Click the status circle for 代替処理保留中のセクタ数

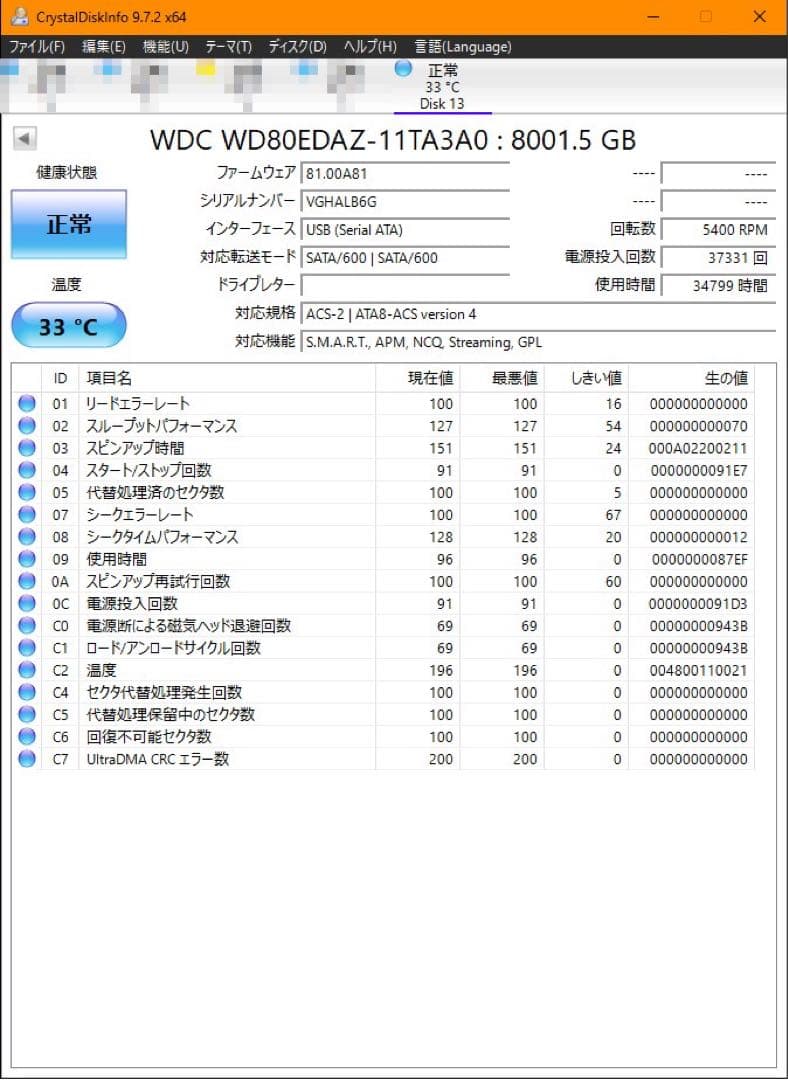[27, 714]
